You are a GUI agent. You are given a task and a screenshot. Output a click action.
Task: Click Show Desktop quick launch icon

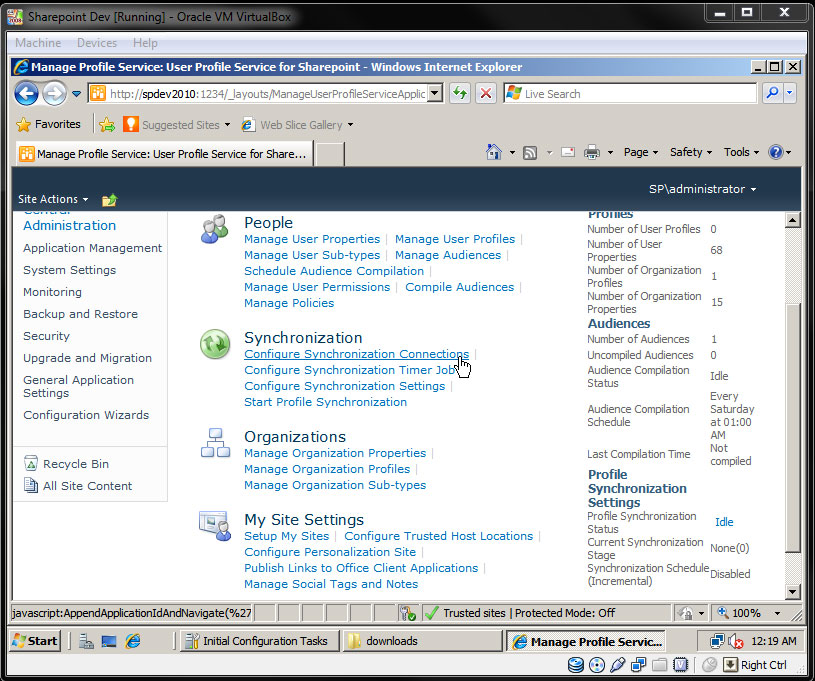109,641
